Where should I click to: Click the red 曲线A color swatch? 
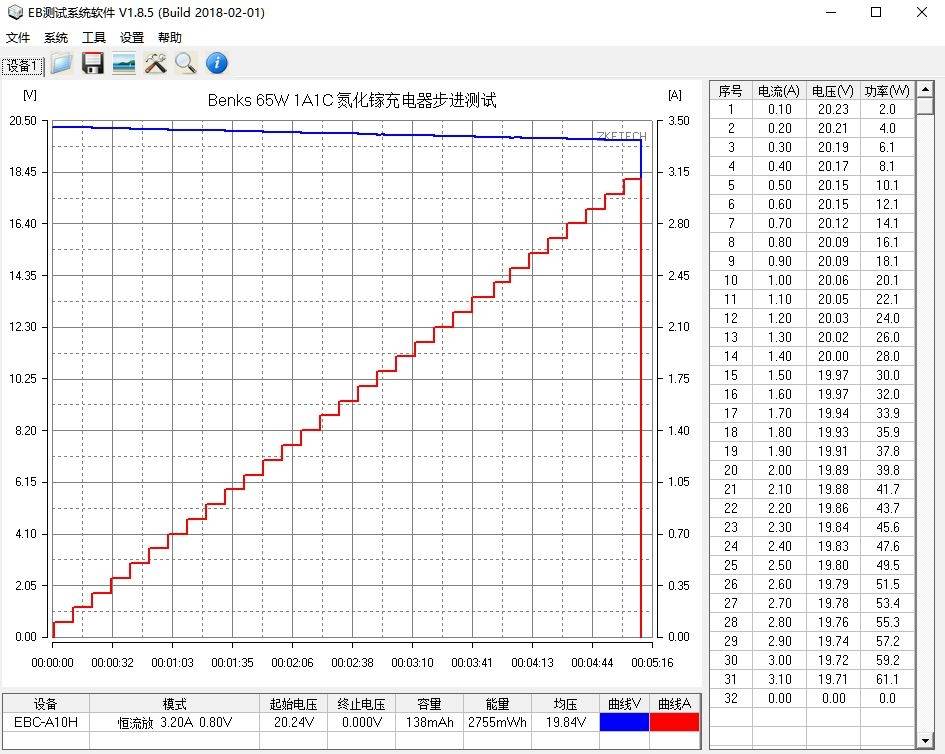click(674, 722)
